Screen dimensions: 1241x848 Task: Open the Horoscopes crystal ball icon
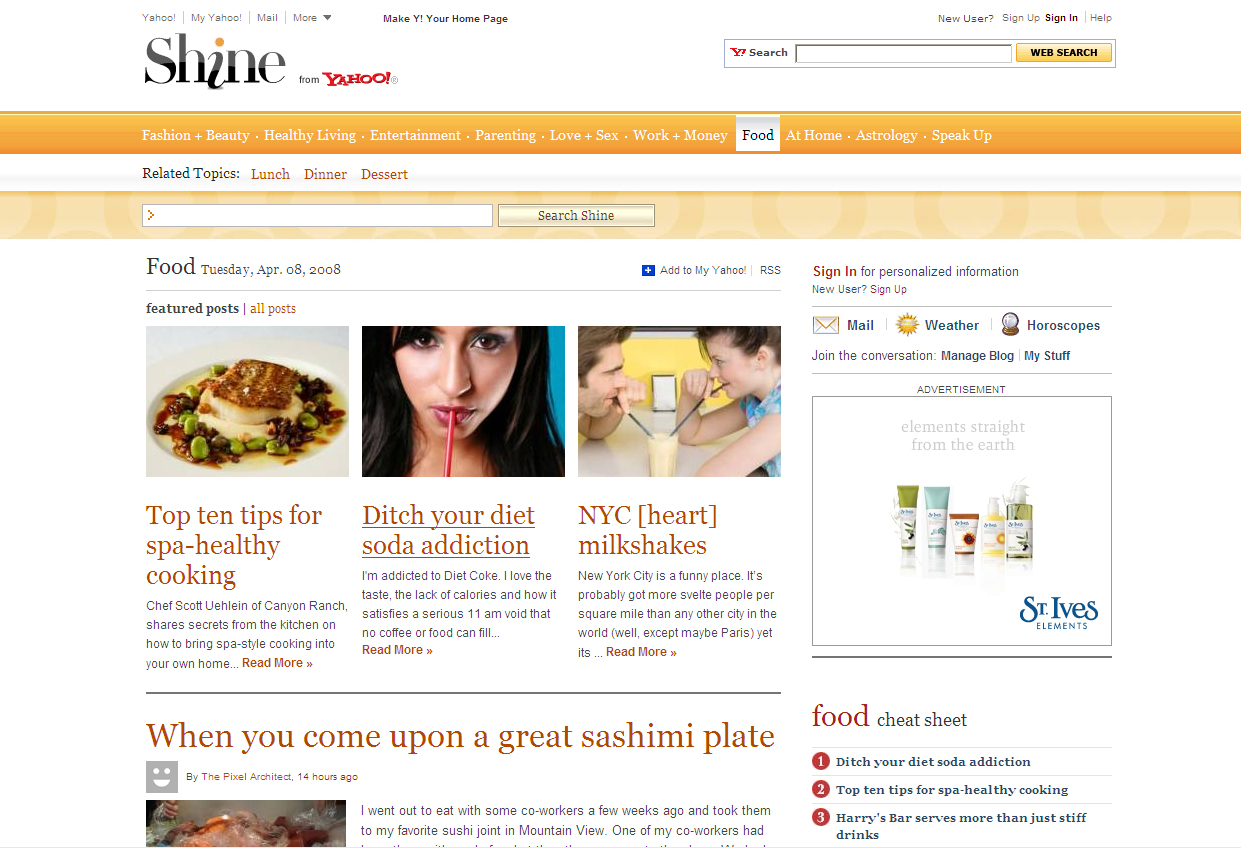1010,324
